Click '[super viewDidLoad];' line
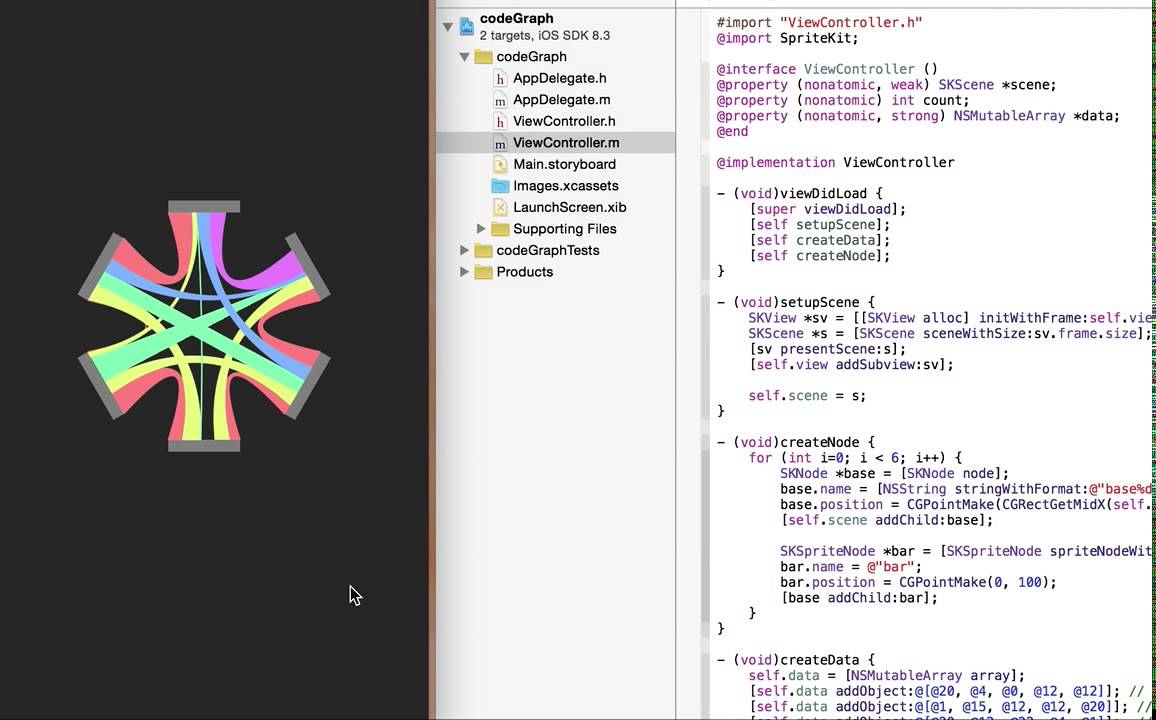 (x=827, y=209)
